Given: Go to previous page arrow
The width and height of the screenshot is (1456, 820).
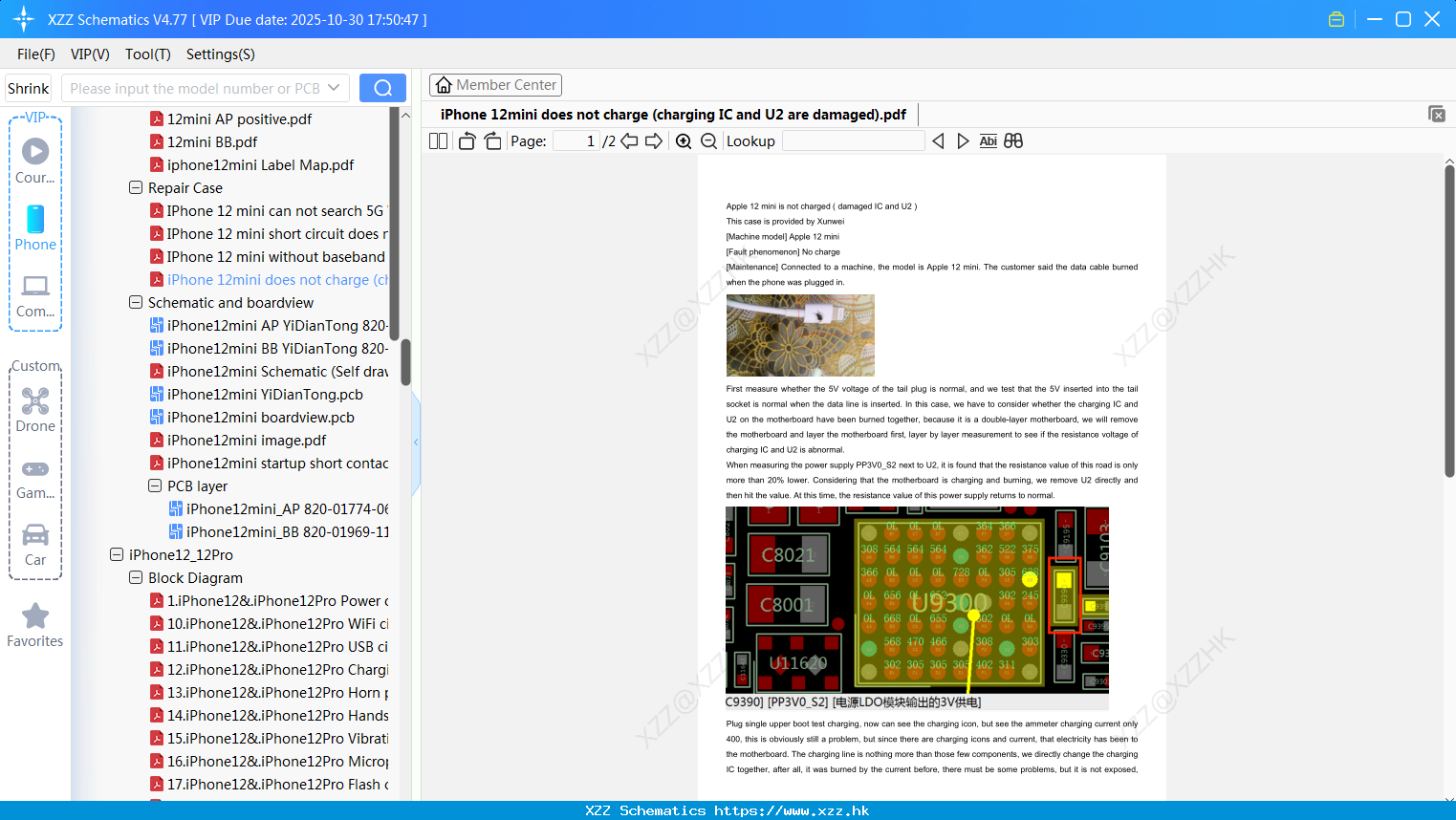Looking at the screenshot, I should 629,141.
